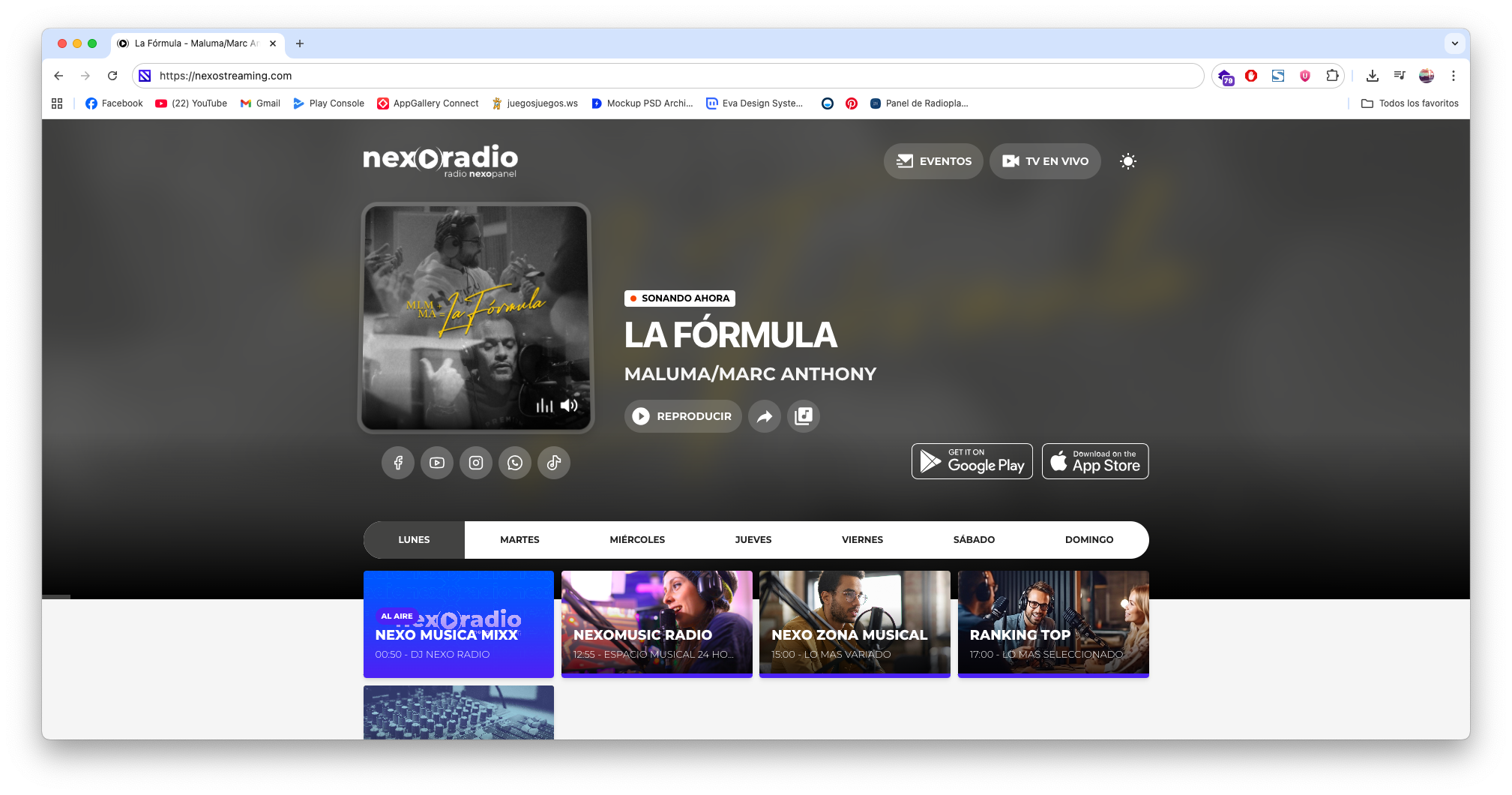Open the TikTok social icon
Viewport: 1512px width, 795px height.
click(554, 463)
